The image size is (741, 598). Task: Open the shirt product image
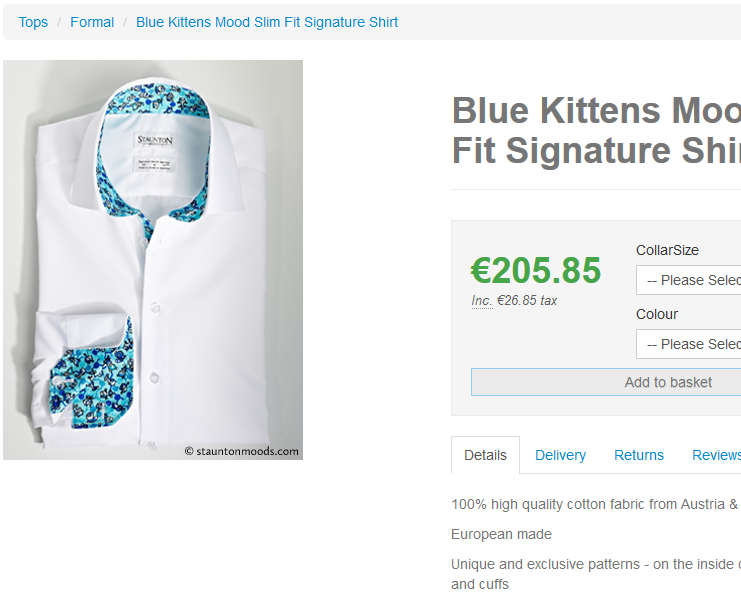pyautogui.click(x=153, y=260)
